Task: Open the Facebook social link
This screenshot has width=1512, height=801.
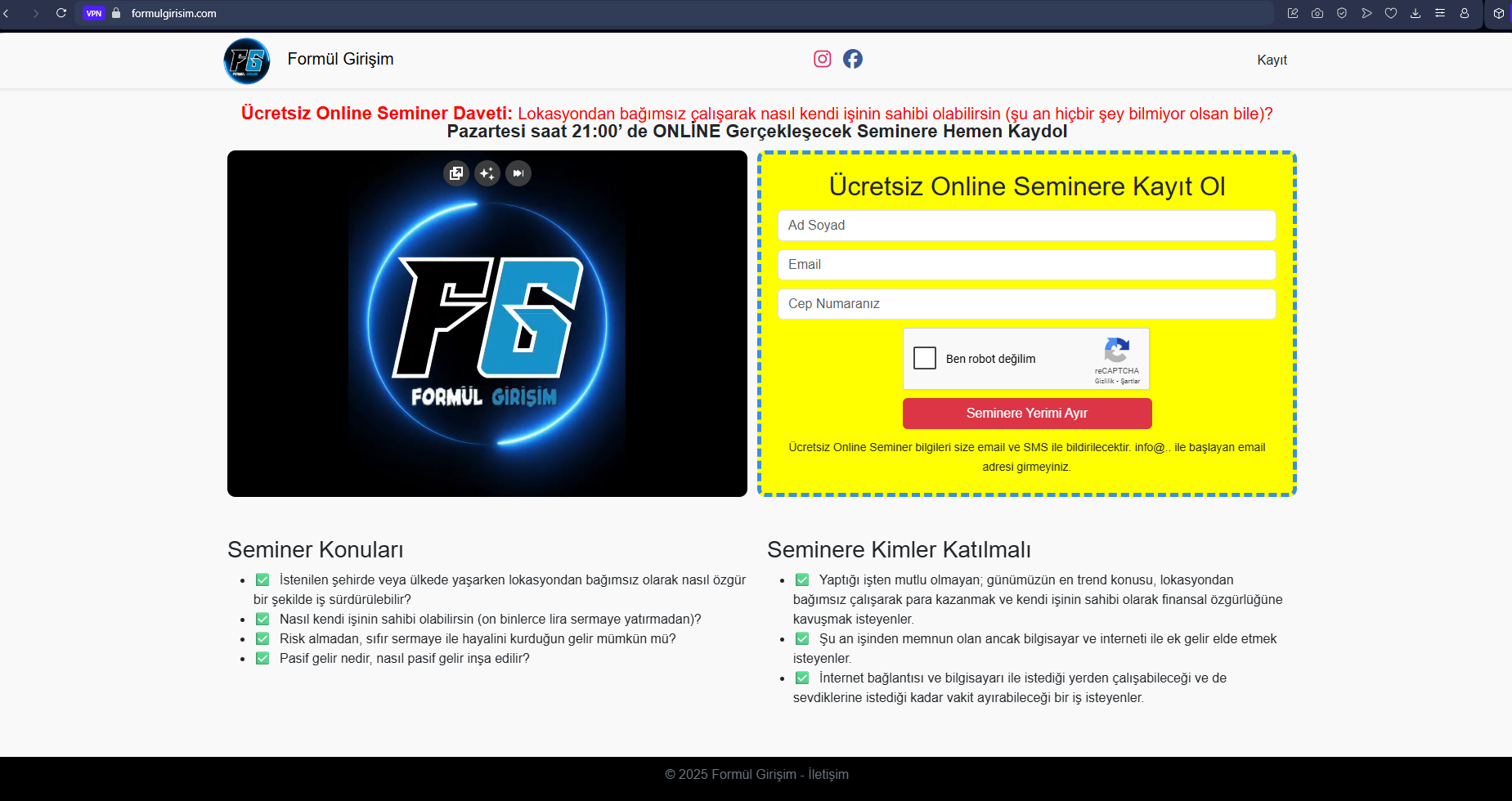Action: pyautogui.click(x=852, y=59)
